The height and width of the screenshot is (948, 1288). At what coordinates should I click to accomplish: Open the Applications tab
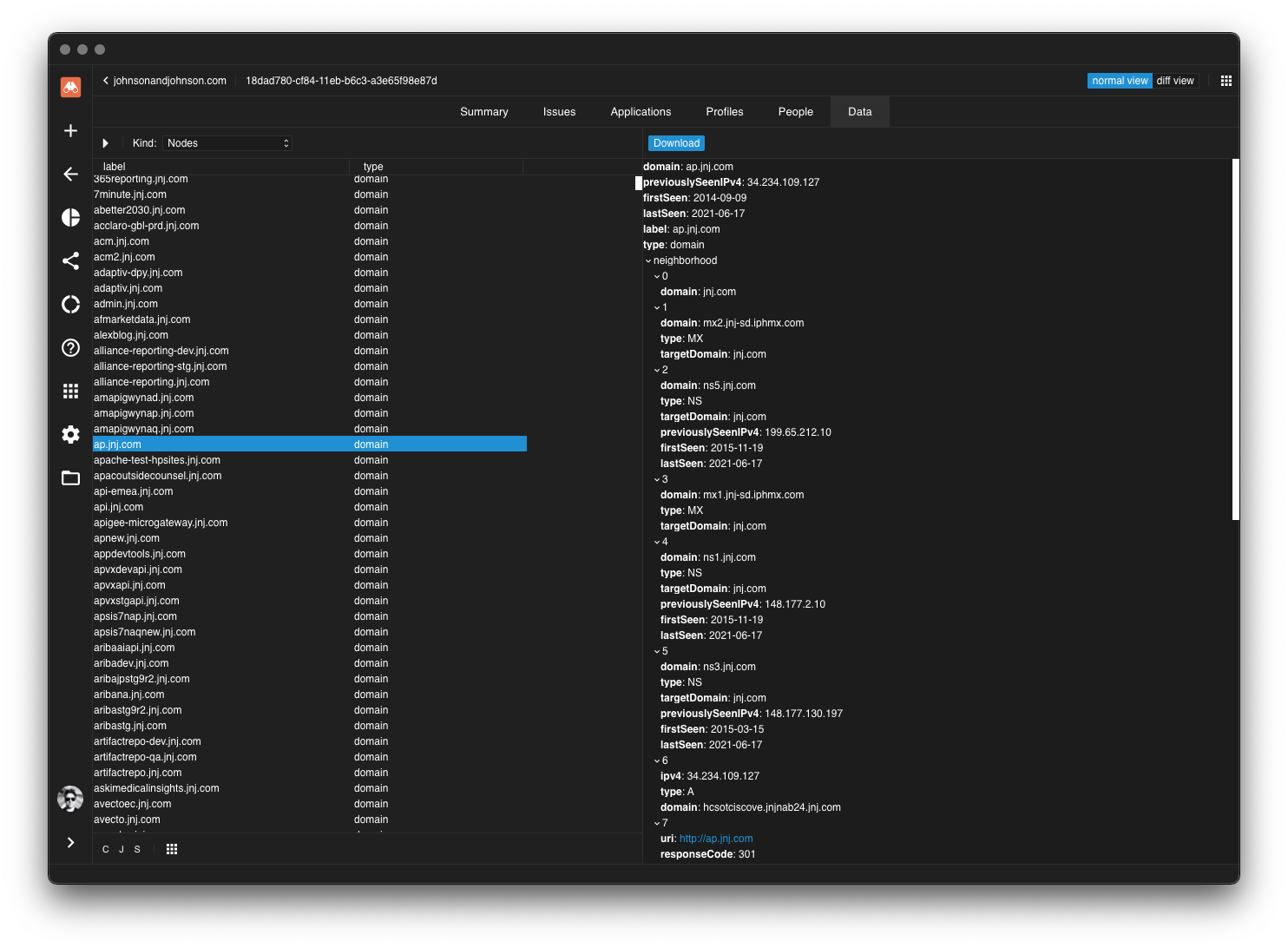(x=641, y=112)
